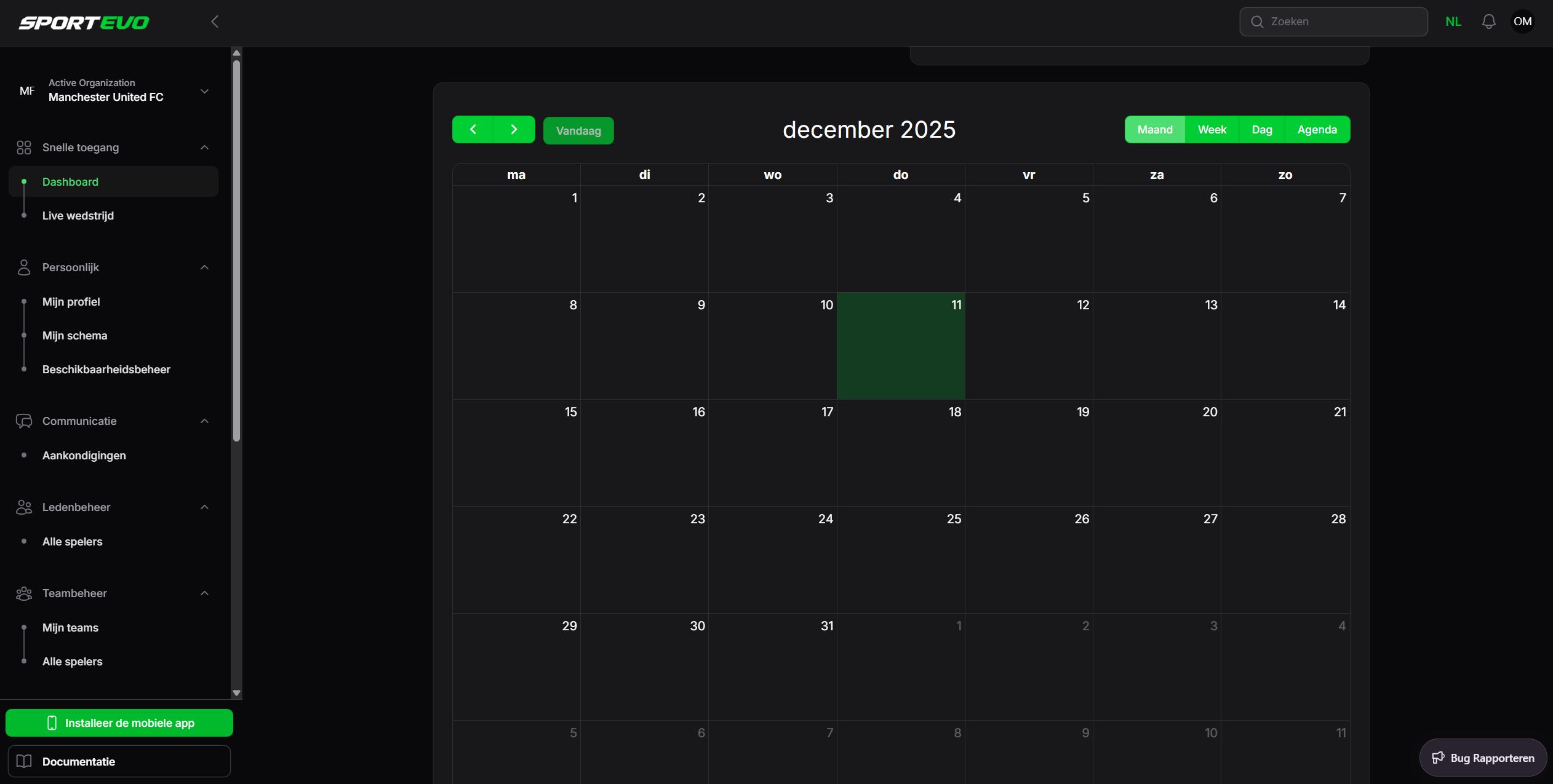This screenshot has width=1553, height=784.
Task: Click the OM avatar in the top right
Action: pyautogui.click(x=1523, y=21)
